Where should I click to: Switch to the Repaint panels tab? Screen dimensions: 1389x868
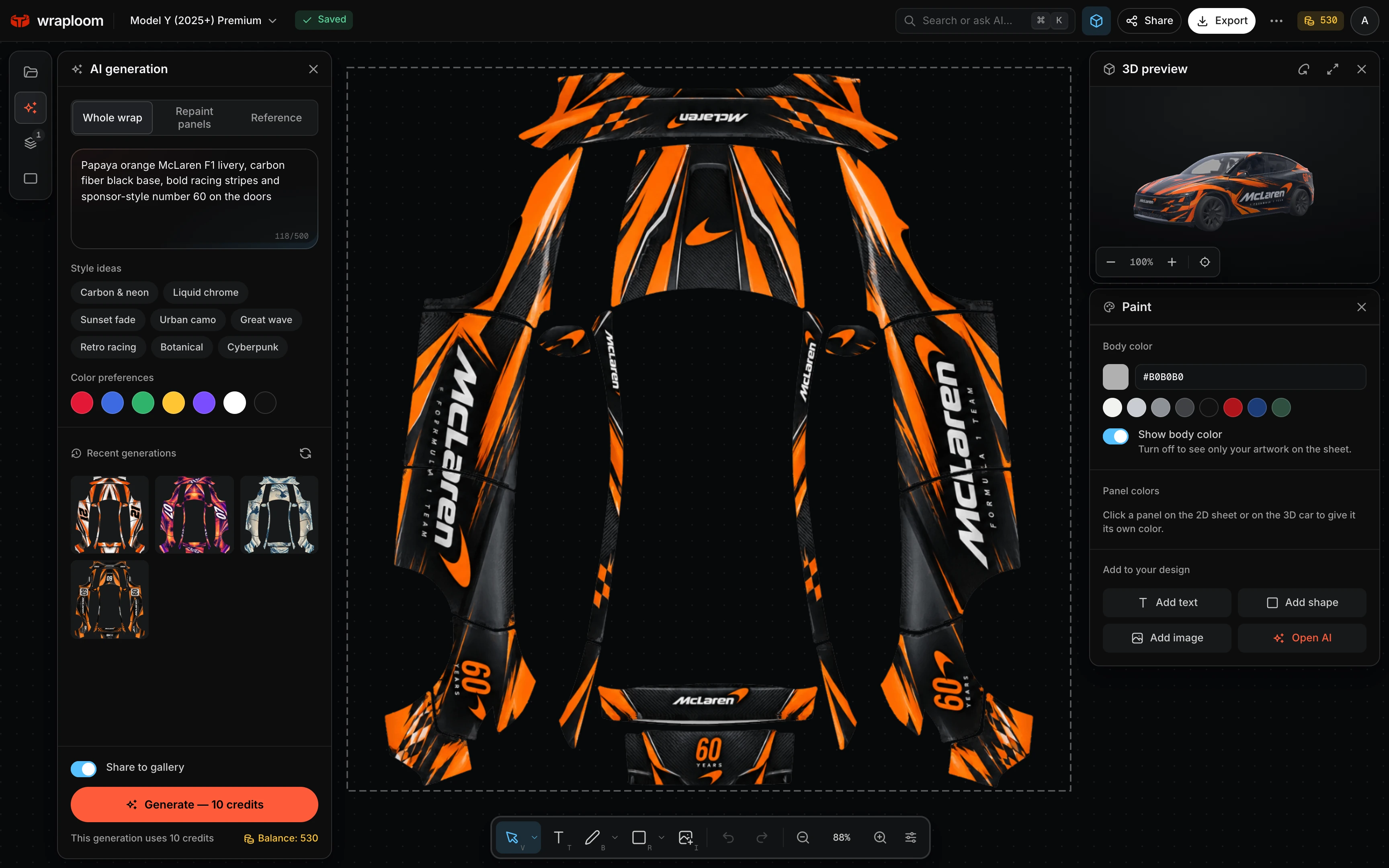click(194, 118)
